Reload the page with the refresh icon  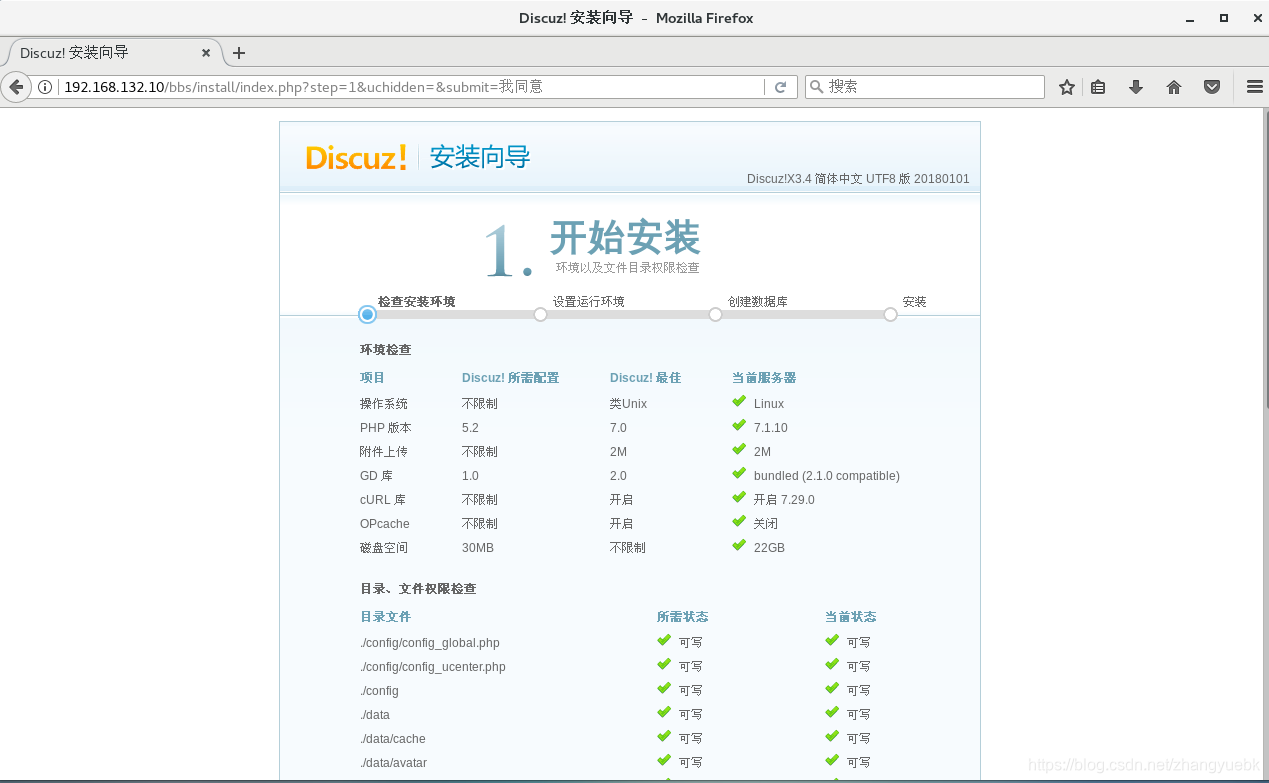tap(781, 87)
